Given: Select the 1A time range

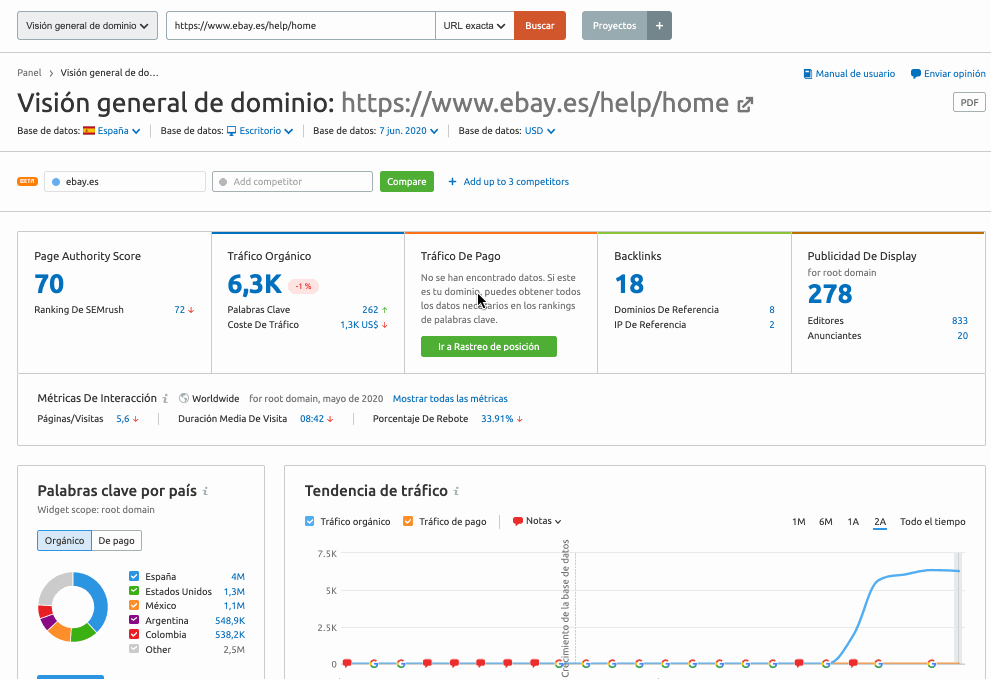Looking at the screenshot, I should (853, 522).
